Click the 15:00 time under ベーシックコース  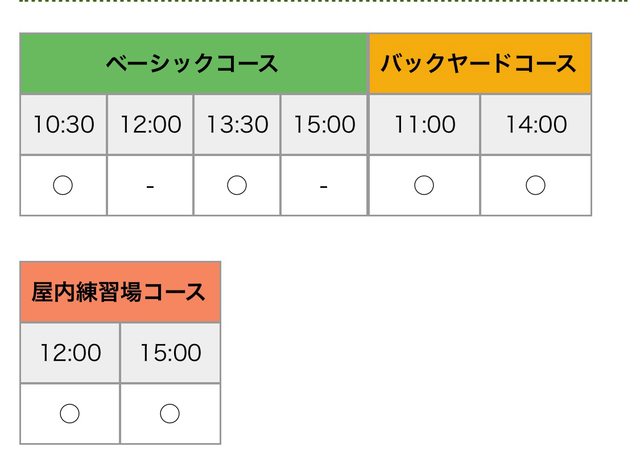click(324, 125)
